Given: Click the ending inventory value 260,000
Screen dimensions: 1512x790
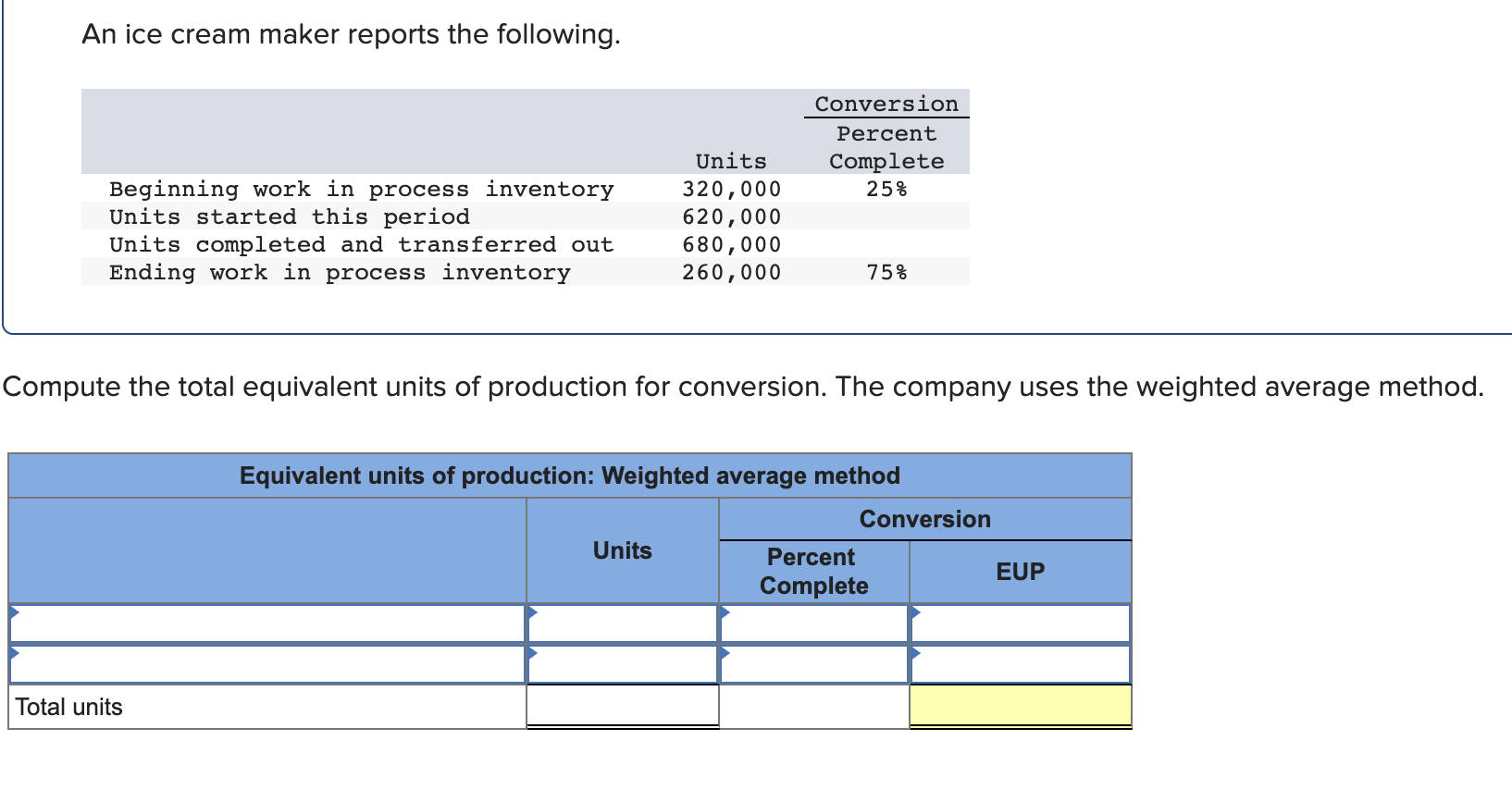Looking at the screenshot, I should [x=731, y=272].
